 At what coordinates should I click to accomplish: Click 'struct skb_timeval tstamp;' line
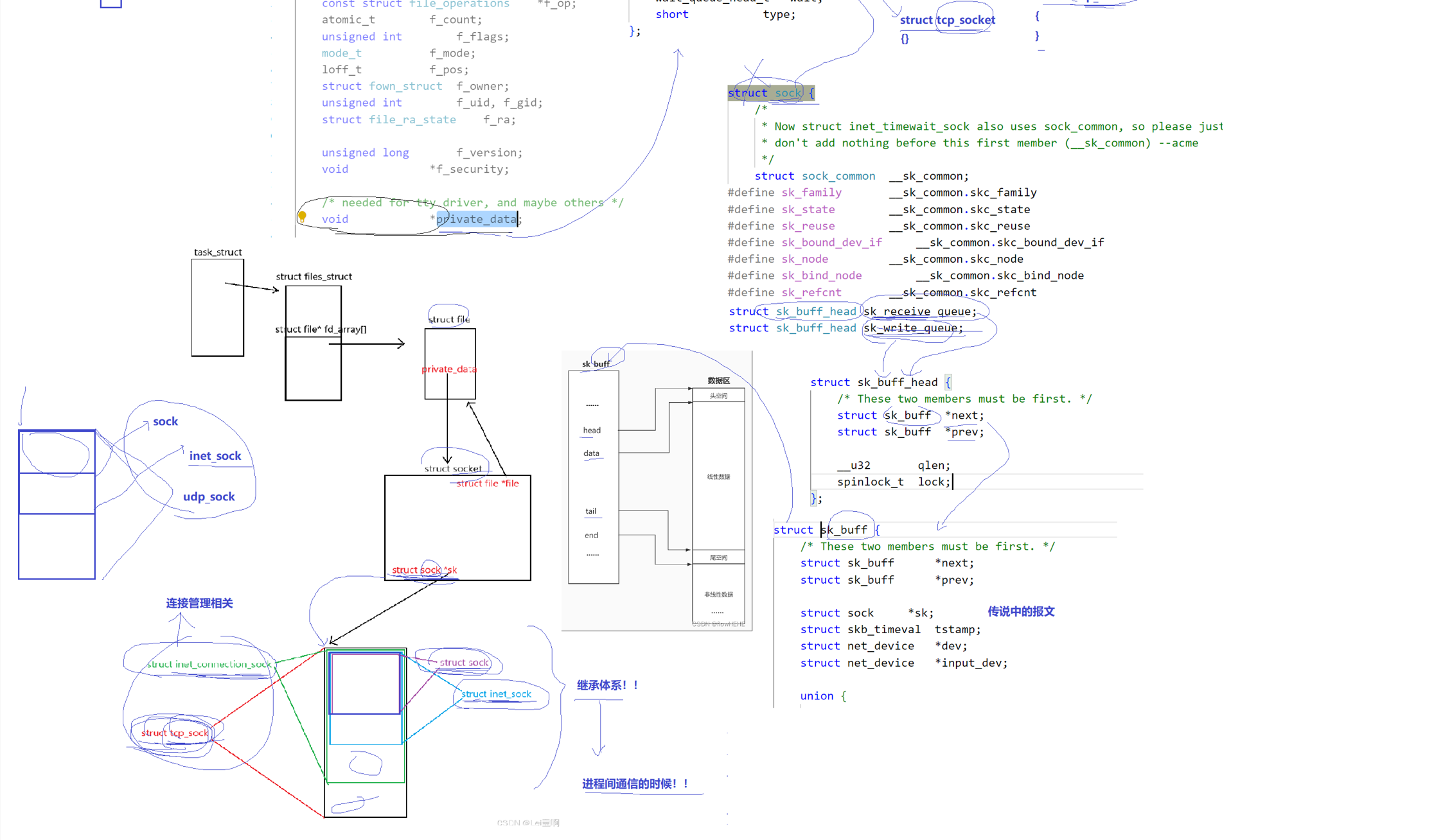(890, 630)
